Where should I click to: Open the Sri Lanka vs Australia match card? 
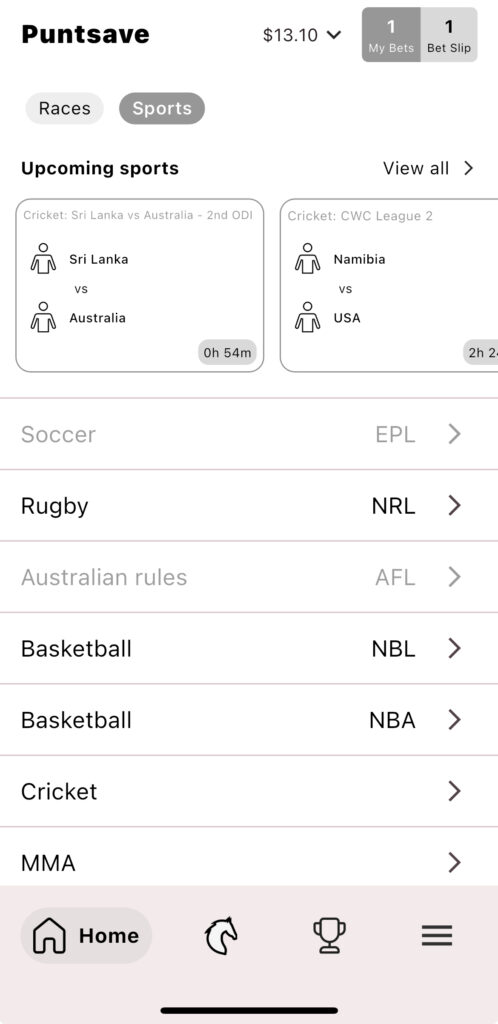click(140, 285)
